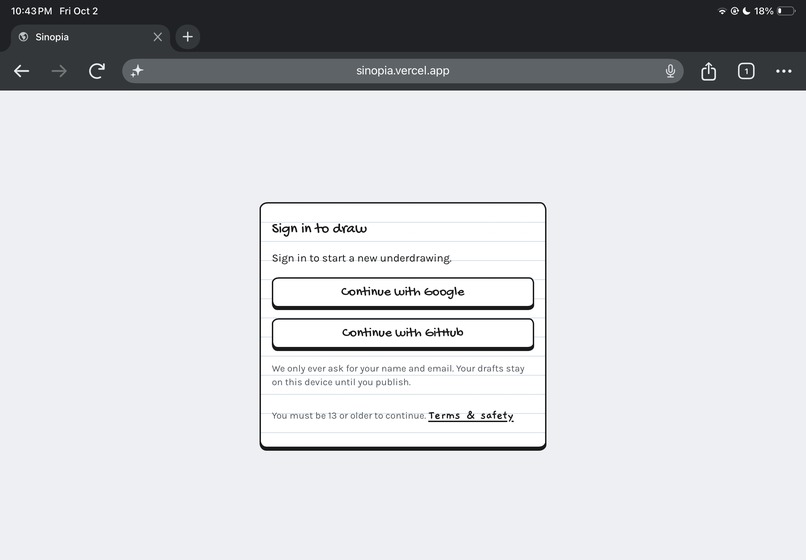Tap the Do Not Disturb moon icon

tap(746, 11)
